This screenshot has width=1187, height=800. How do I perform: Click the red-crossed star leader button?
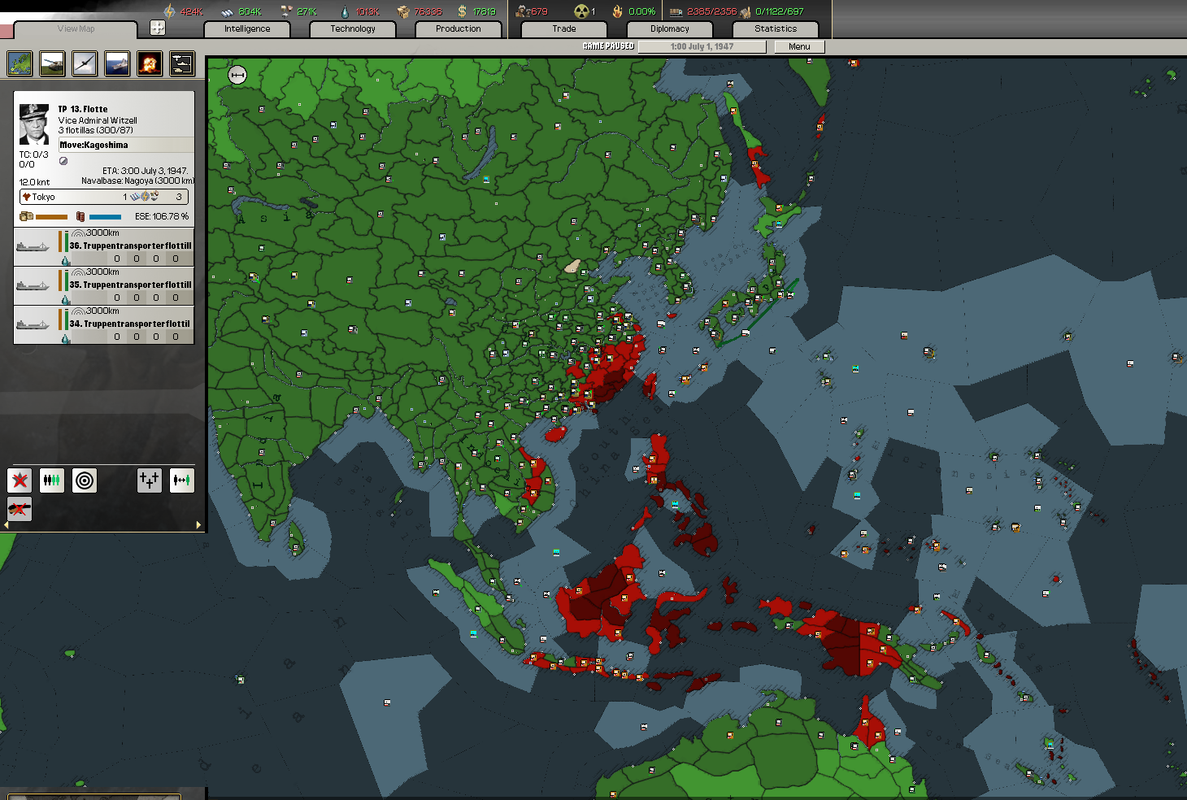pos(20,480)
